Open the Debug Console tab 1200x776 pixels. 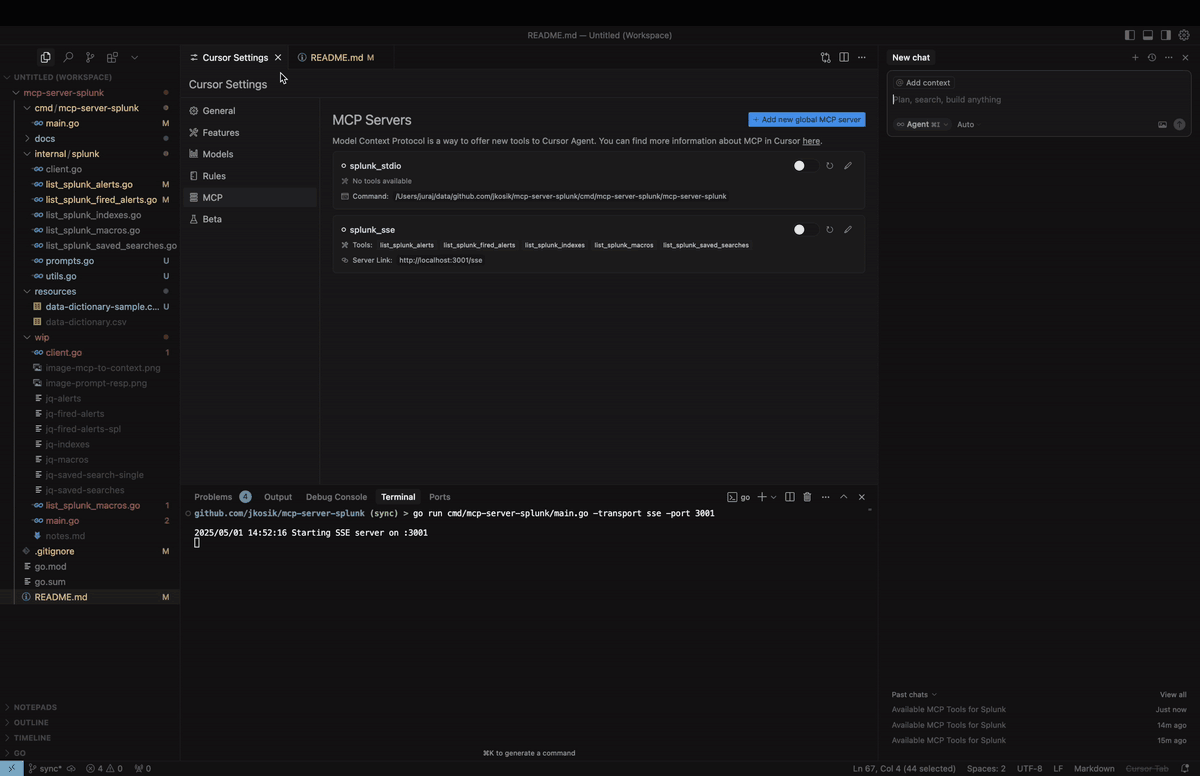(x=336, y=496)
